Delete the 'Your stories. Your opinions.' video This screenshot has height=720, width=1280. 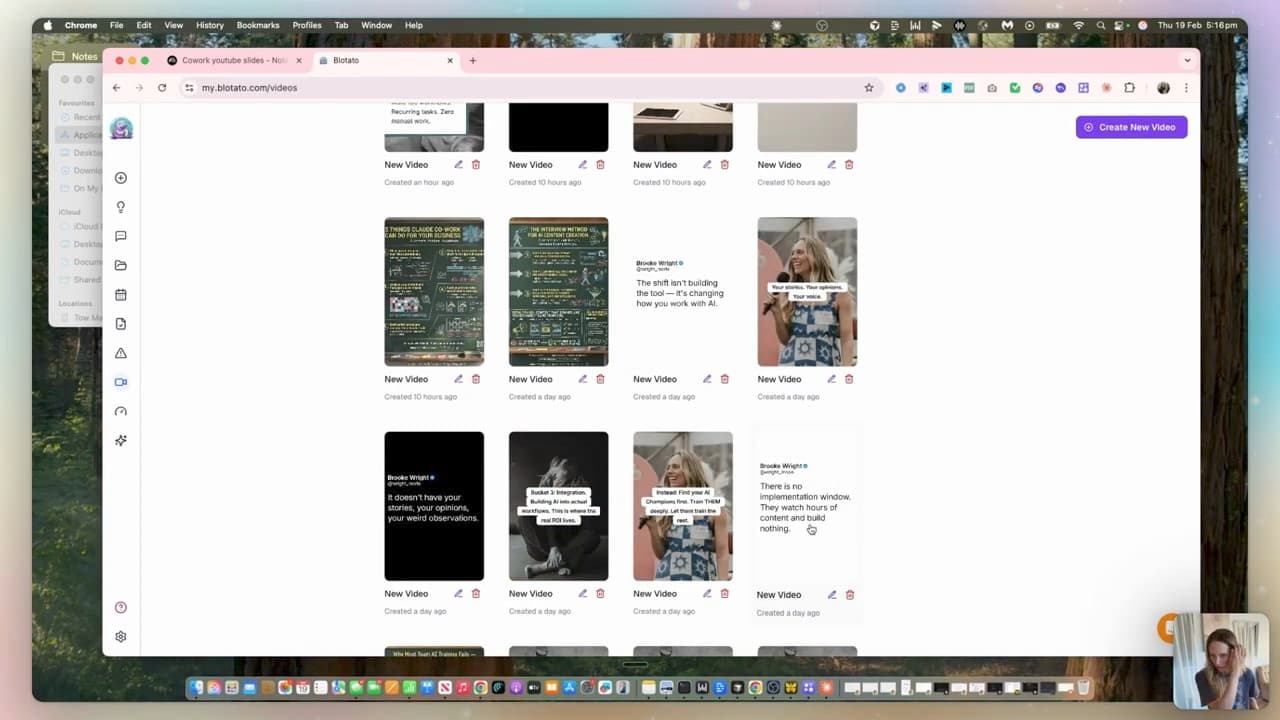click(849, 379)
